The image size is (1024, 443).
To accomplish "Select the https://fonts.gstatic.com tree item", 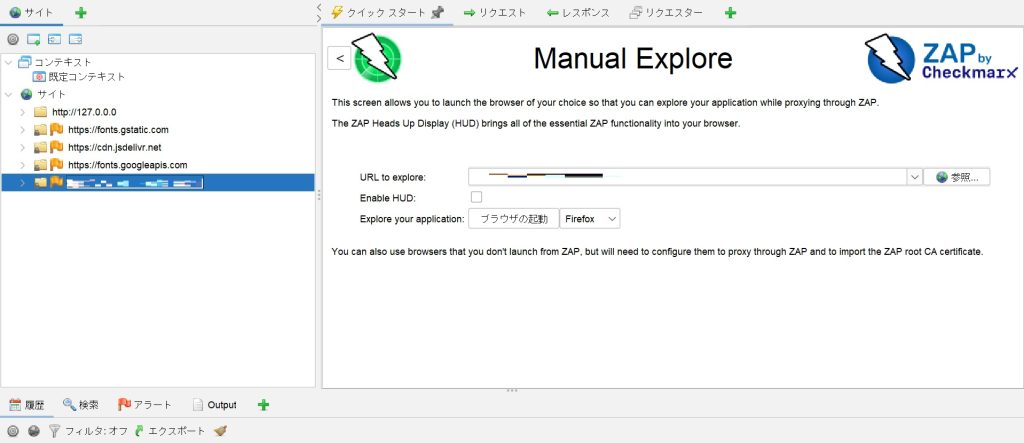I will pos(118,129).
